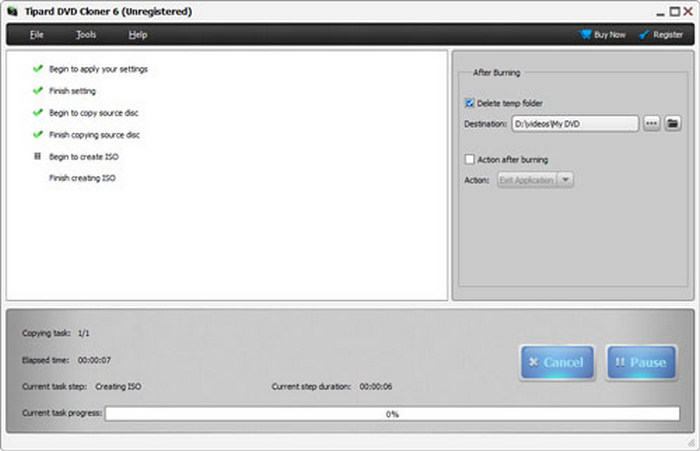Click the in-progress icon beside 'Begin to create ISO'
This screenshot has height=451, width=700.
38,156
